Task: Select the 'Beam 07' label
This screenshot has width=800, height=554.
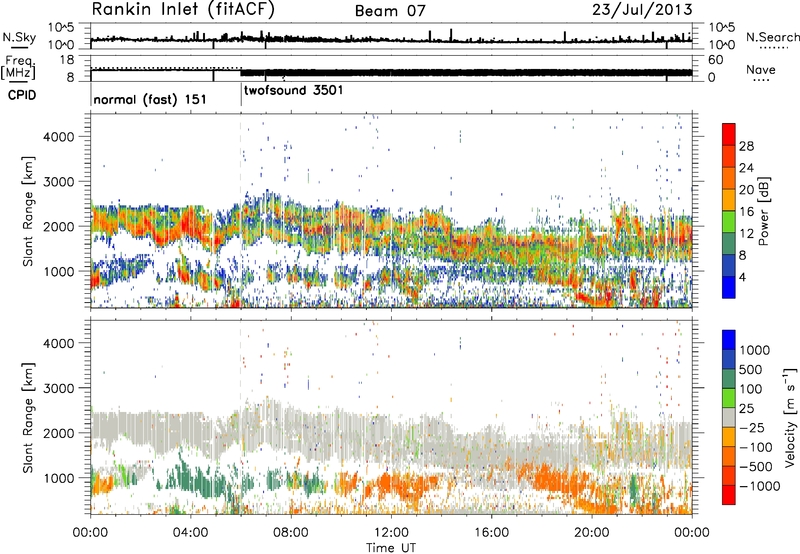Action: pos(390,11)
